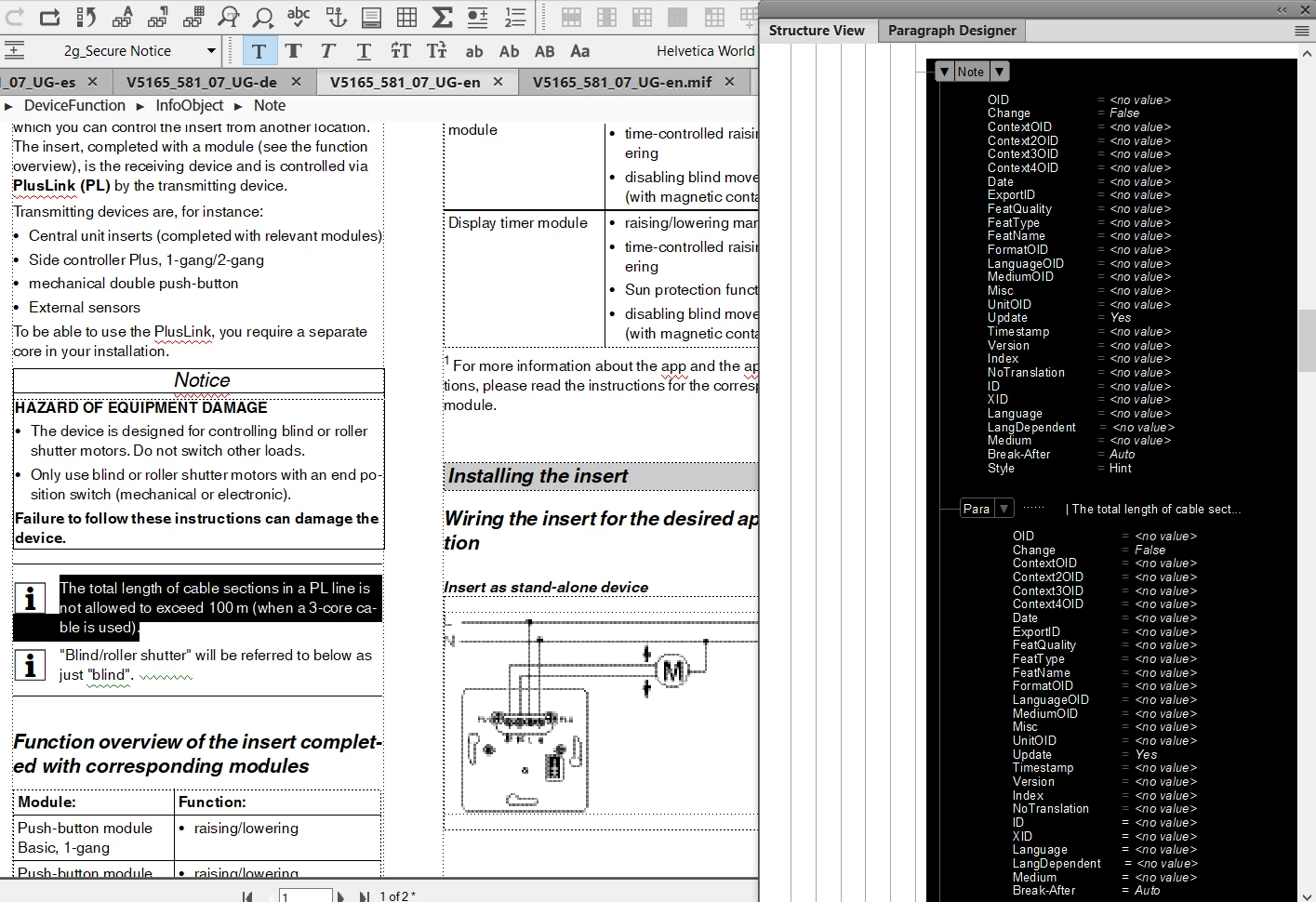The height and width of the screenshot is (902, 1316).
Task: Click the Structure View vertical scrollbar thumb
Action: pyautogui.click(x=1307, y=341)
